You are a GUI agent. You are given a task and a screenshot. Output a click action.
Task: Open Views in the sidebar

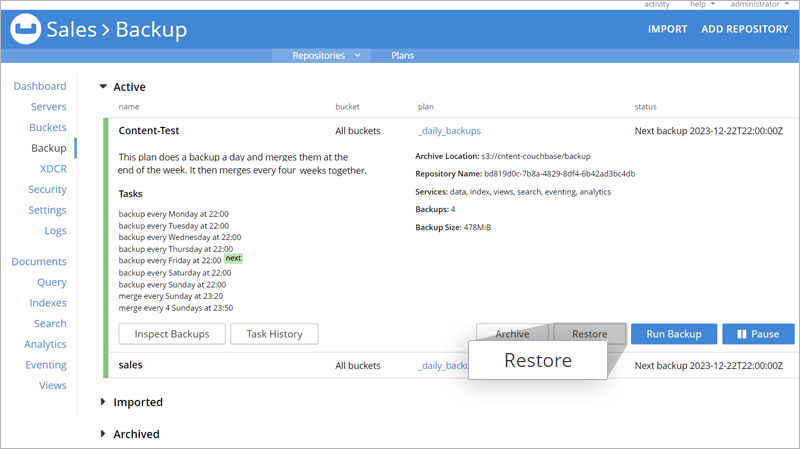click(53, 385)
